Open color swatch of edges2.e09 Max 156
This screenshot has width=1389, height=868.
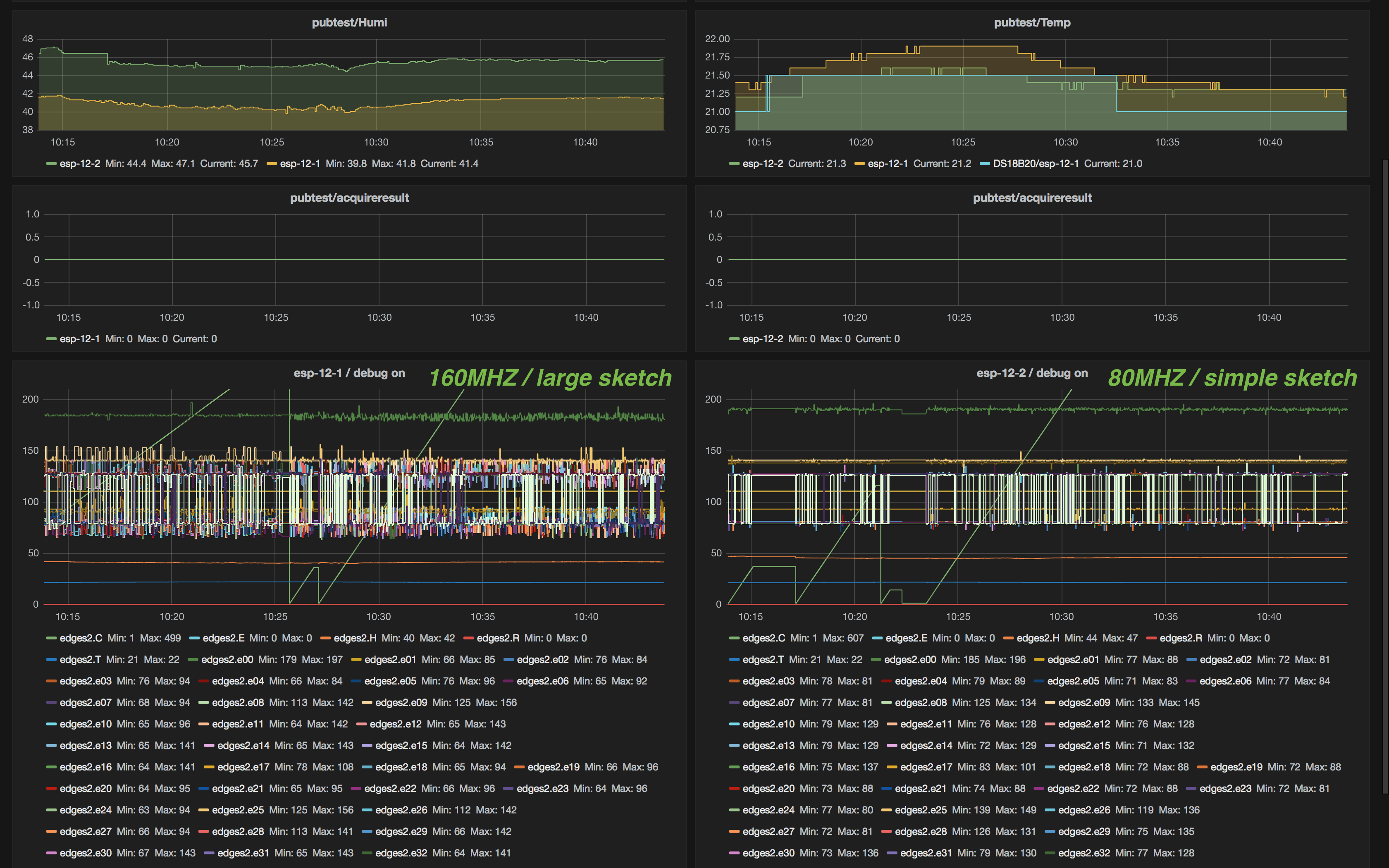[367, 703]
